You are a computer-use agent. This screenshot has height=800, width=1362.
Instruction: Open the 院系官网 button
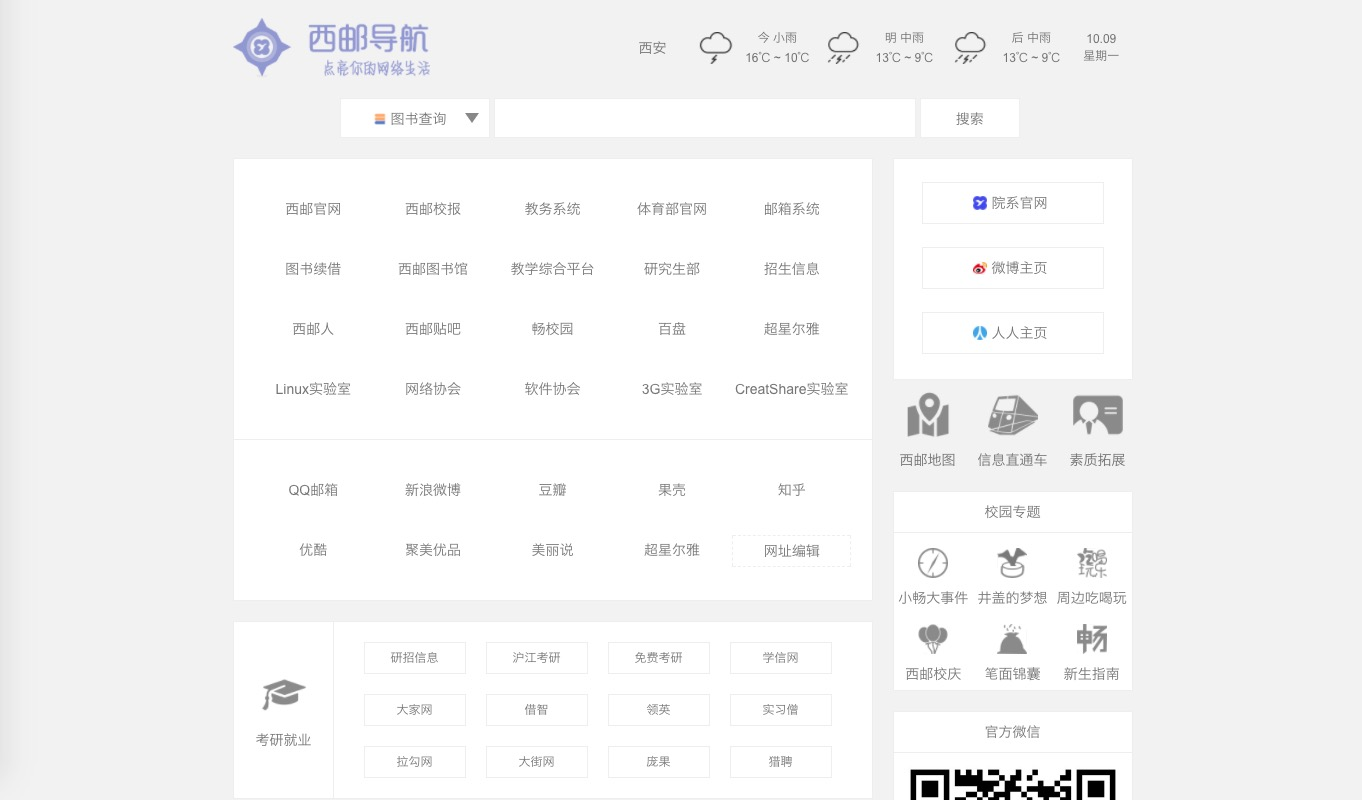1012,203
